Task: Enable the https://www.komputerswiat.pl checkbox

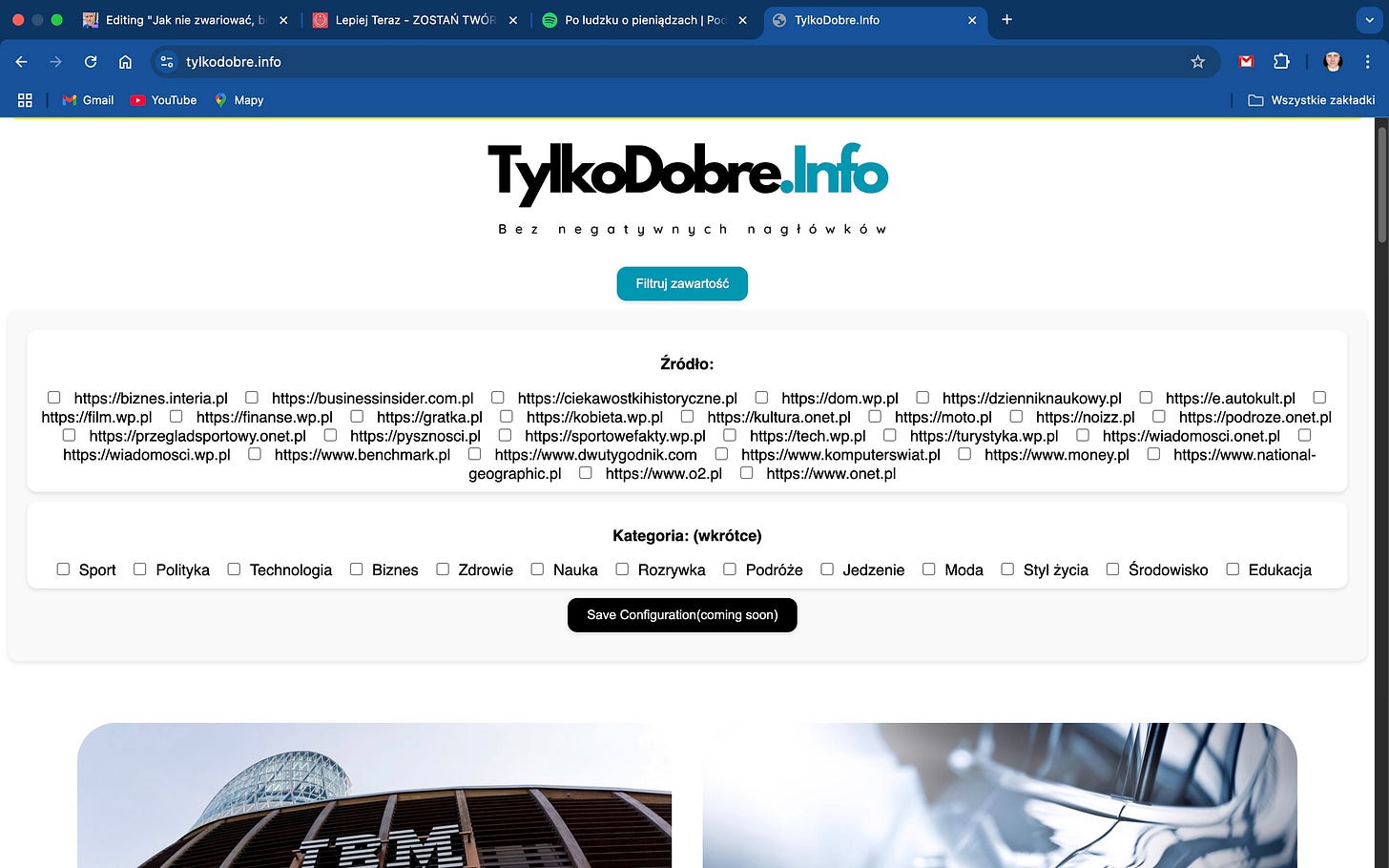Action: [x=721, y=454]
